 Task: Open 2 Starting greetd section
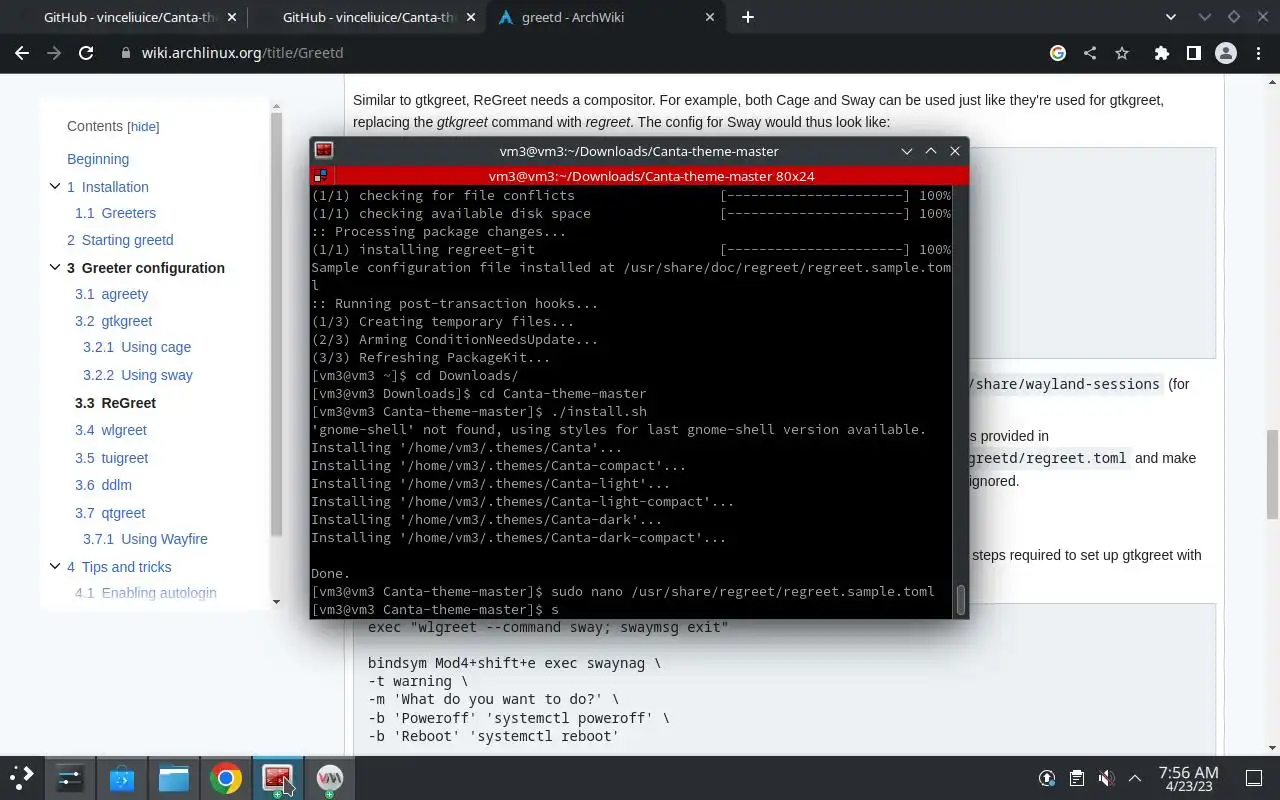(x=120, y=240)
